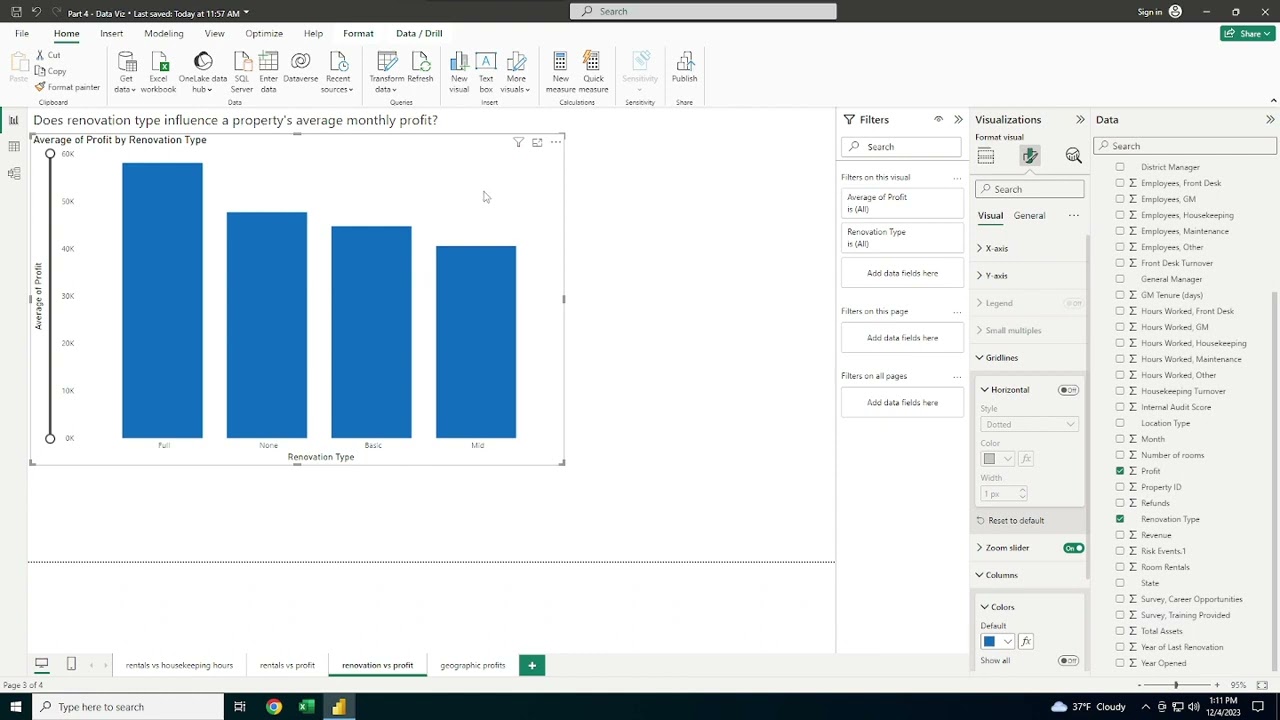
Task: Click the Save icon in title bar
Action: [x=16, y=12]
